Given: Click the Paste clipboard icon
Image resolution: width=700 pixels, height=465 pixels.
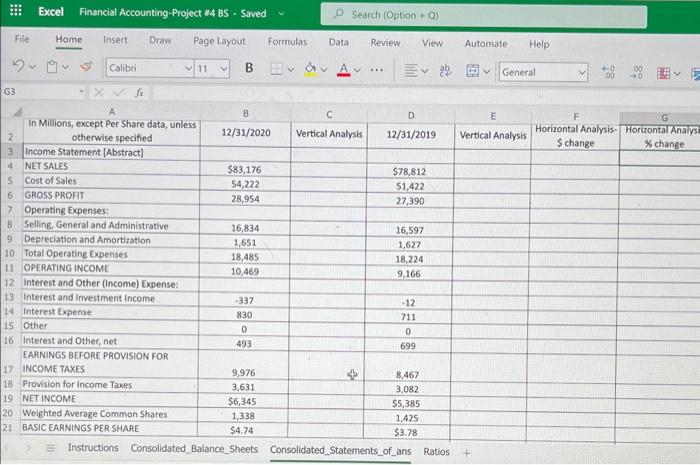Looking at the screenshot, I should 52,67.
